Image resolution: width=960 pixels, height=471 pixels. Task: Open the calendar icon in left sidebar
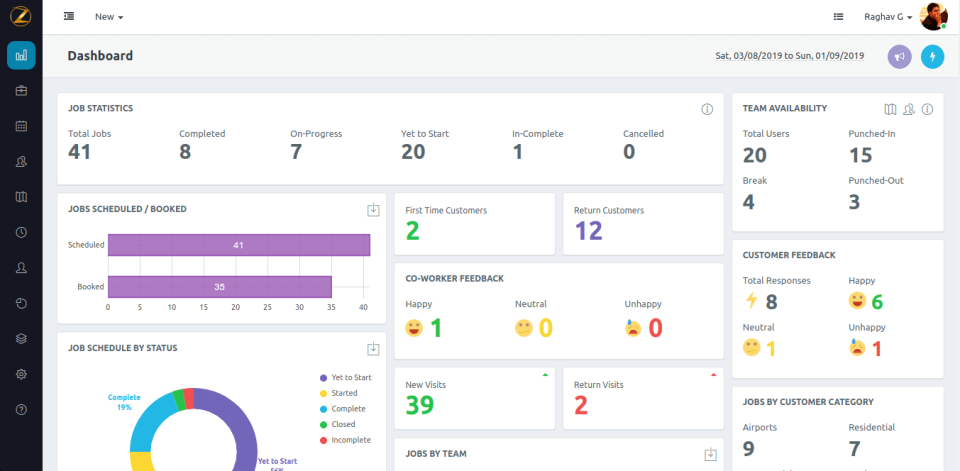(x=21, y=126)
